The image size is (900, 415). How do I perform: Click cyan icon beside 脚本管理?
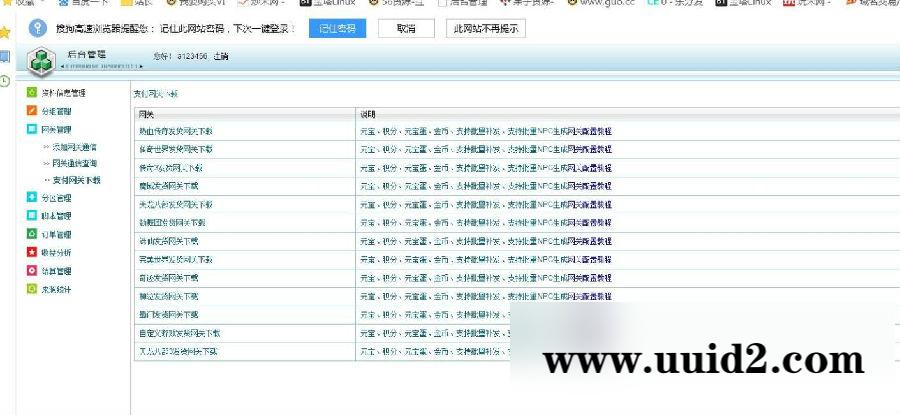click(32, 216)
